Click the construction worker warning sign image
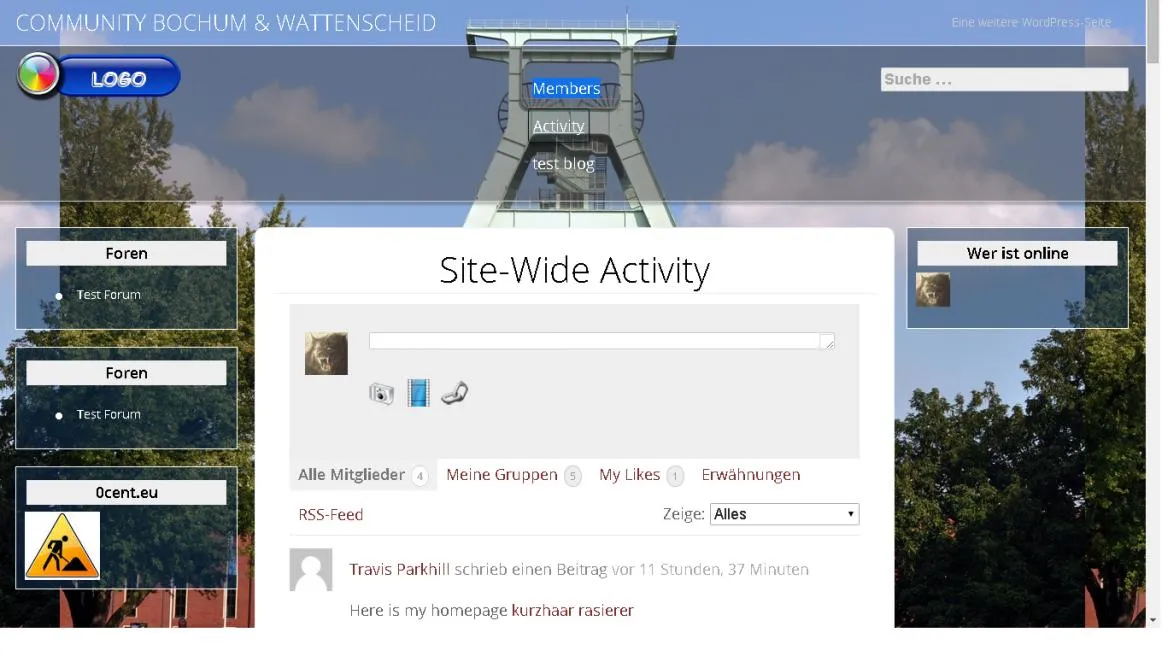This screenshot has width=1162, height=656. (62, 545)
